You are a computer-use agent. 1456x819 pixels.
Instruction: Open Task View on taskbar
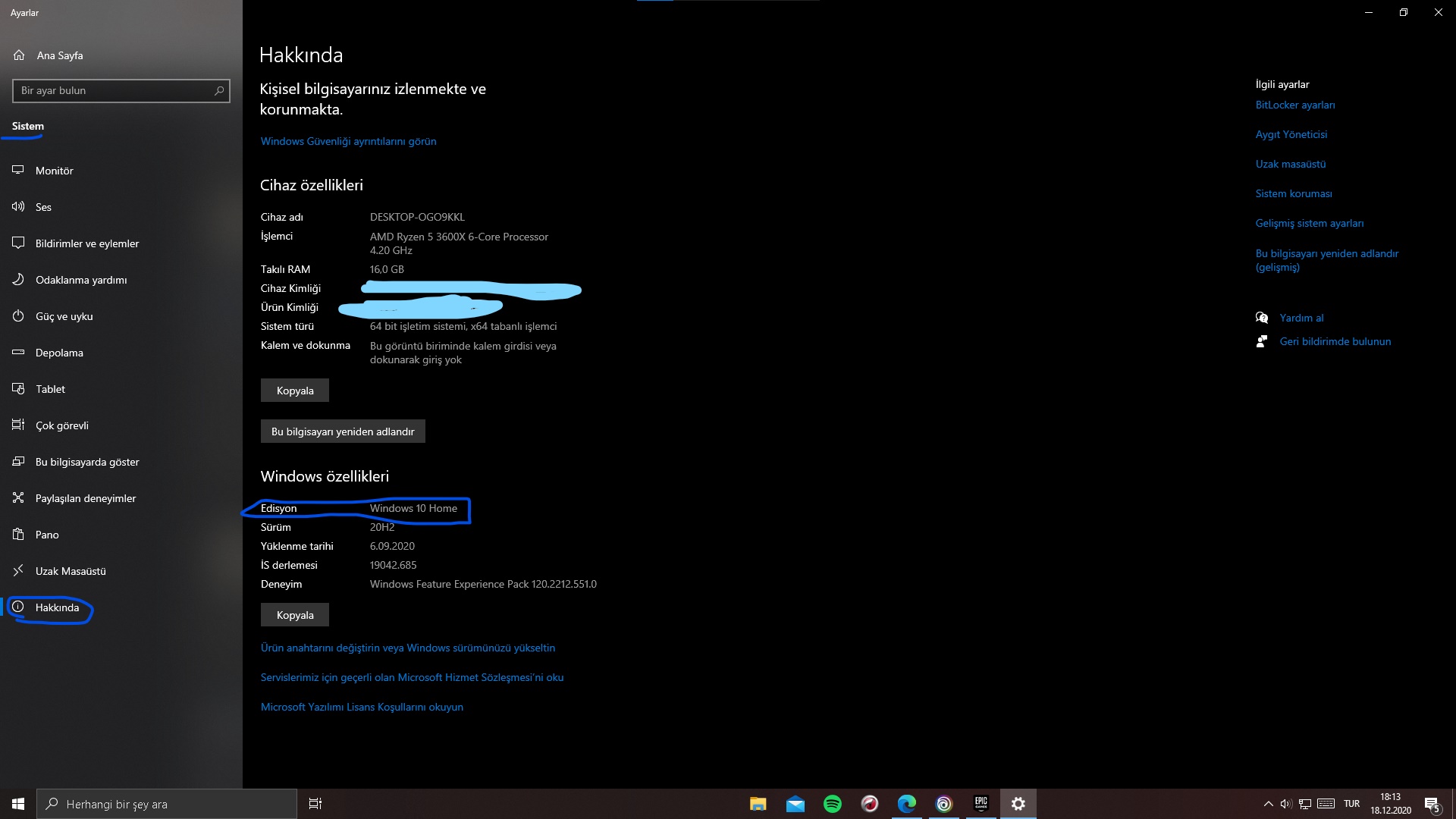tap(315, 804)
